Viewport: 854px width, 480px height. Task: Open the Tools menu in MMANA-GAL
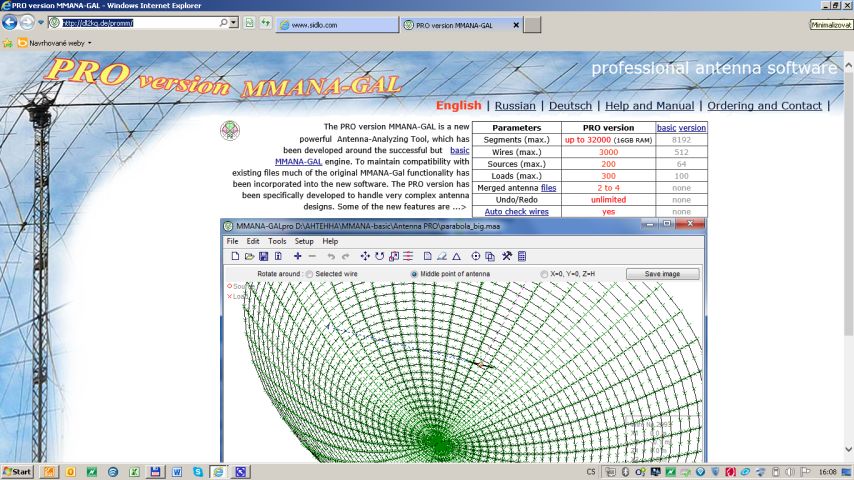[x=277, y=241]
